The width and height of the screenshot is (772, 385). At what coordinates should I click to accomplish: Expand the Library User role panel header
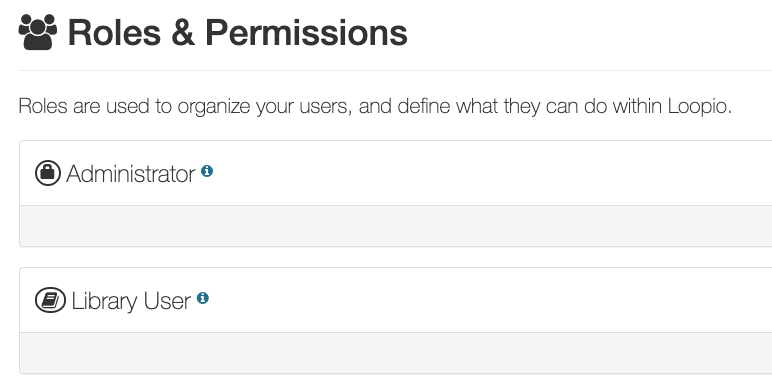coord(395,300)
